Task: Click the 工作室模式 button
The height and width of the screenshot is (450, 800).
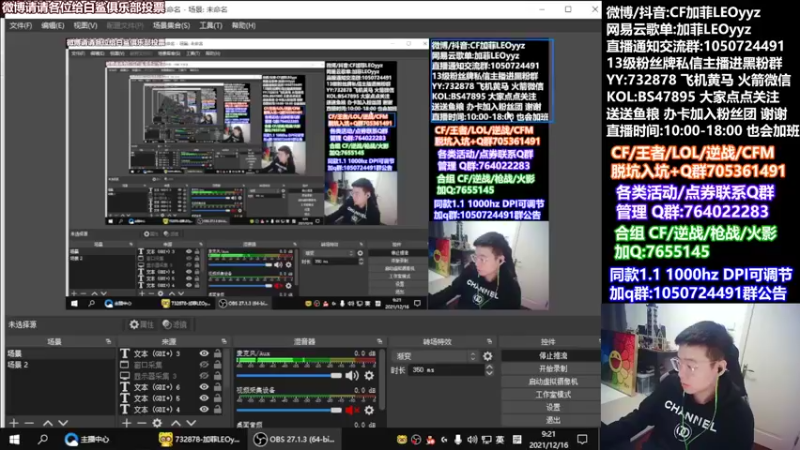Action: point(553,394)
